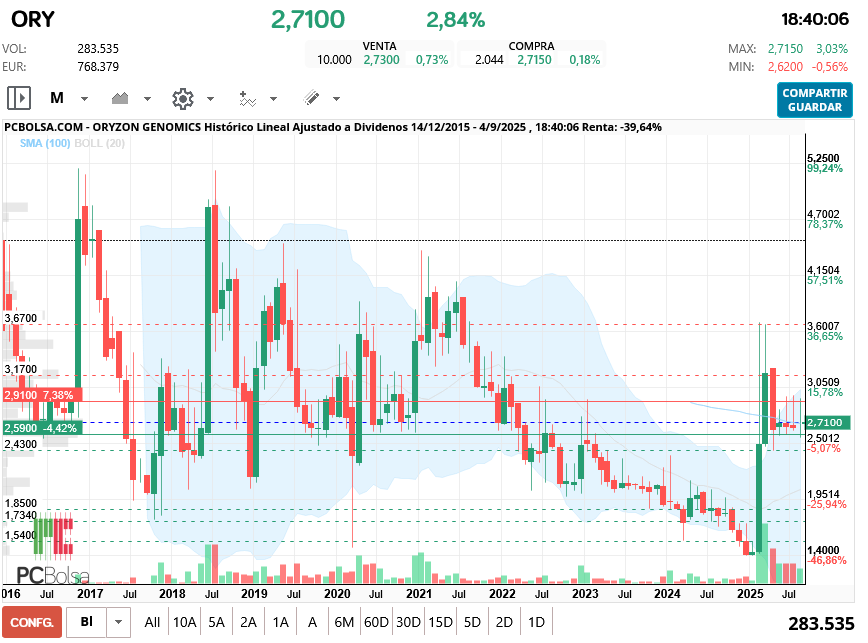The image size is (868, 643).
Task: Select the 5D time range
Action: [472, 623]
